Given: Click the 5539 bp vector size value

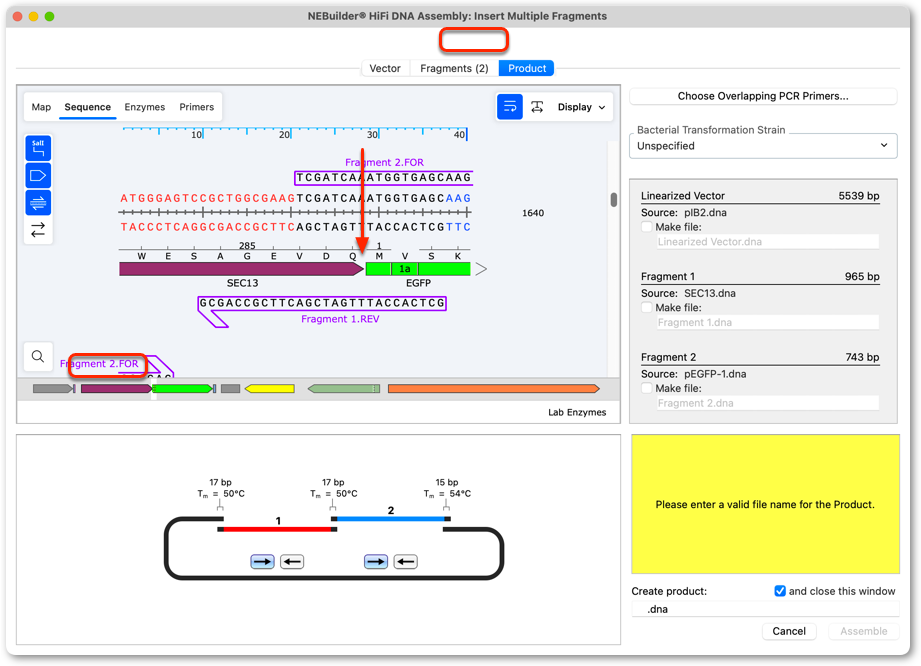Looking at the screenshot, I should point(859,196).
